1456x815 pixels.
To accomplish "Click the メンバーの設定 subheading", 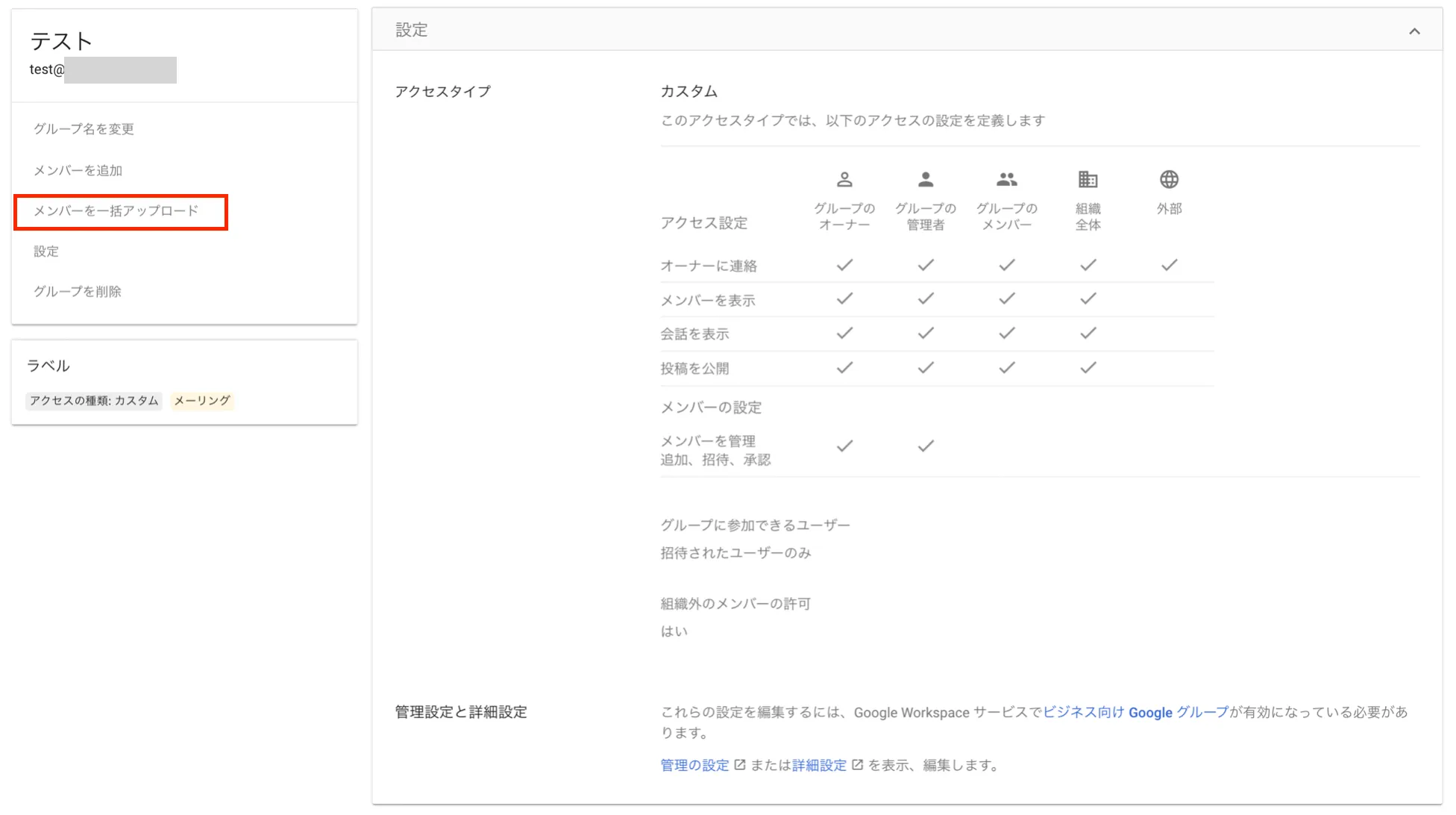I will [711, 407].
